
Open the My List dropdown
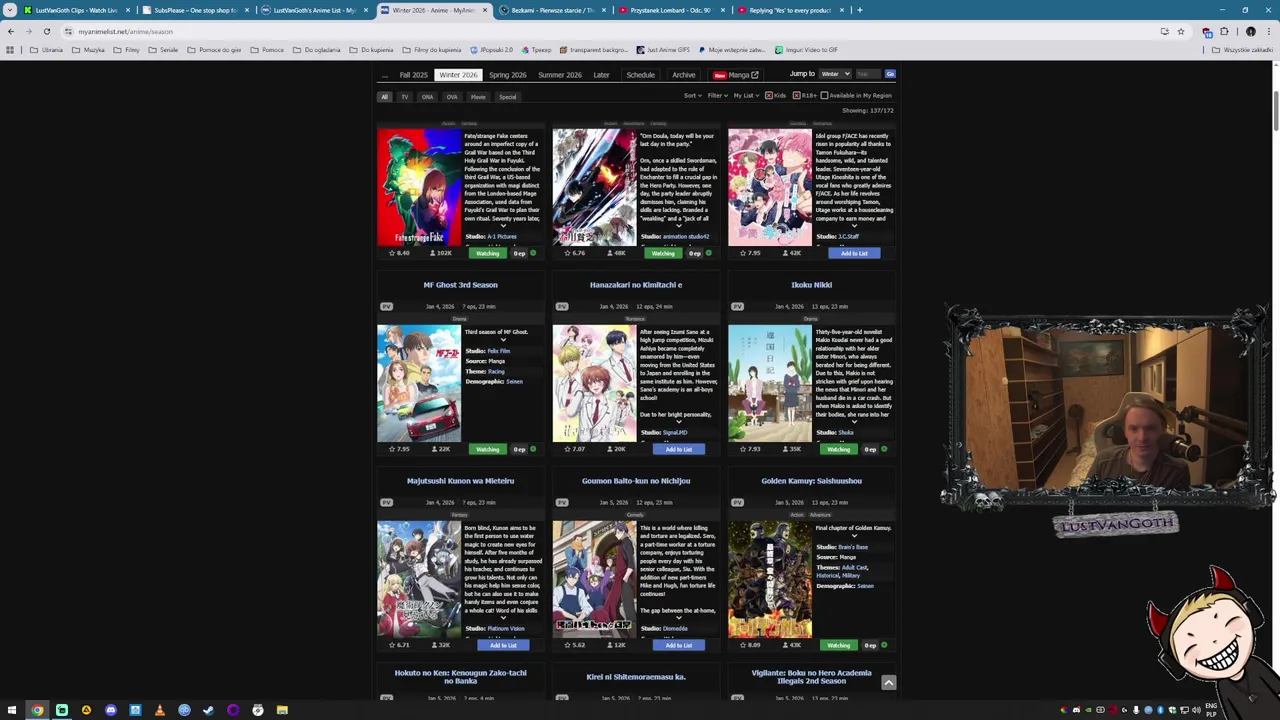pos(745,95)
